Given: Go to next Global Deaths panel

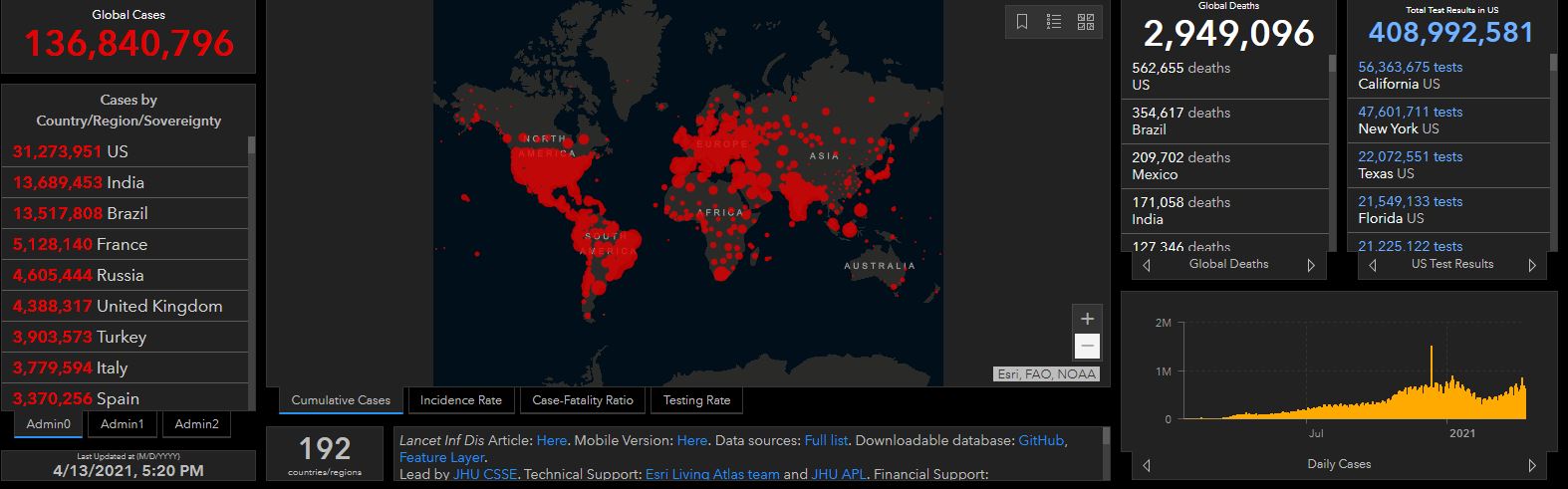Looking at the screenshot, I should pyautogui.click(x=1311, y=265).
